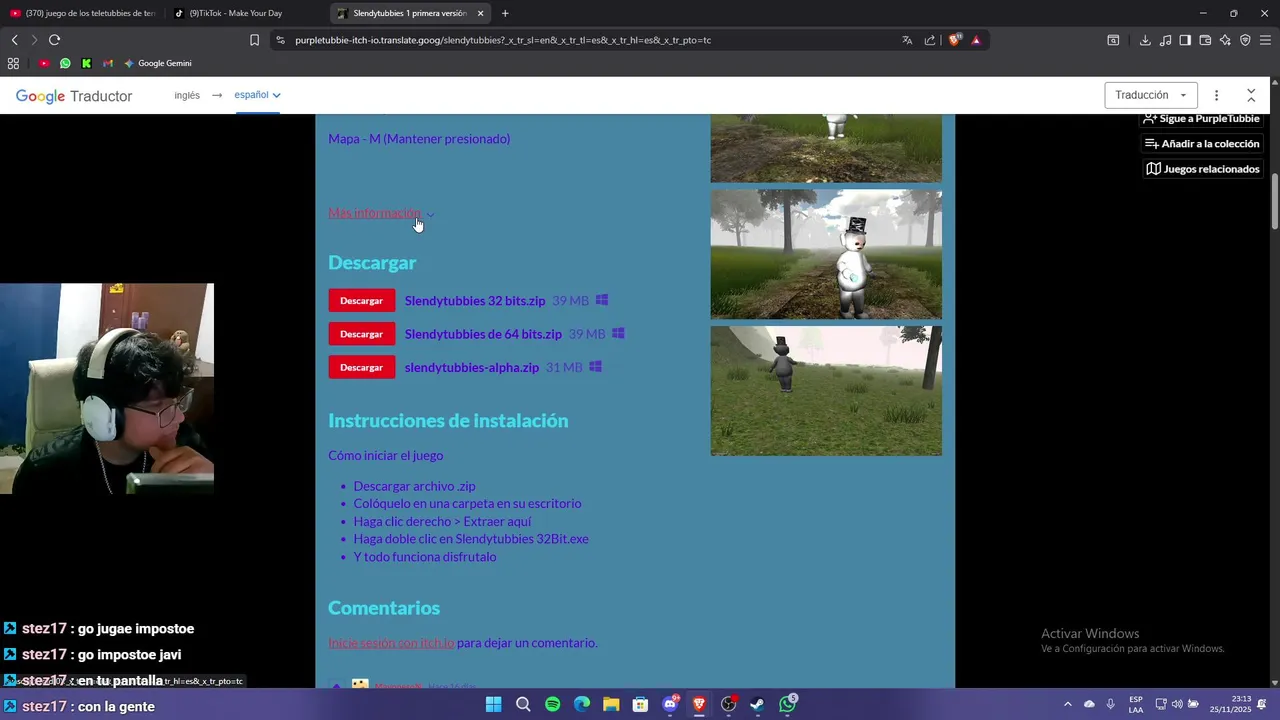This screenshot has width=1280, height=720.
Task: Open WhatsApp bookmark in bookmarks bar
Action: pyautogui.click(x=65, y=63)
